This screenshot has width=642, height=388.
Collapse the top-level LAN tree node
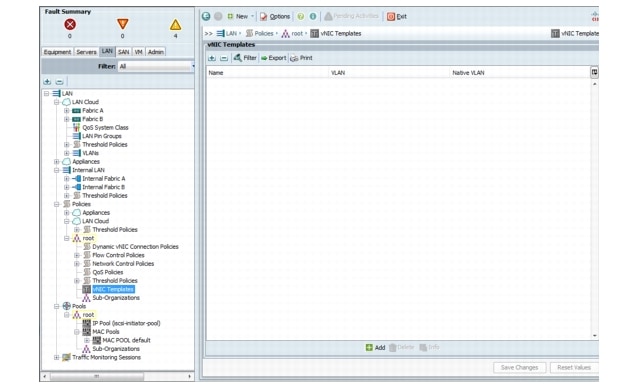point(47,94)
